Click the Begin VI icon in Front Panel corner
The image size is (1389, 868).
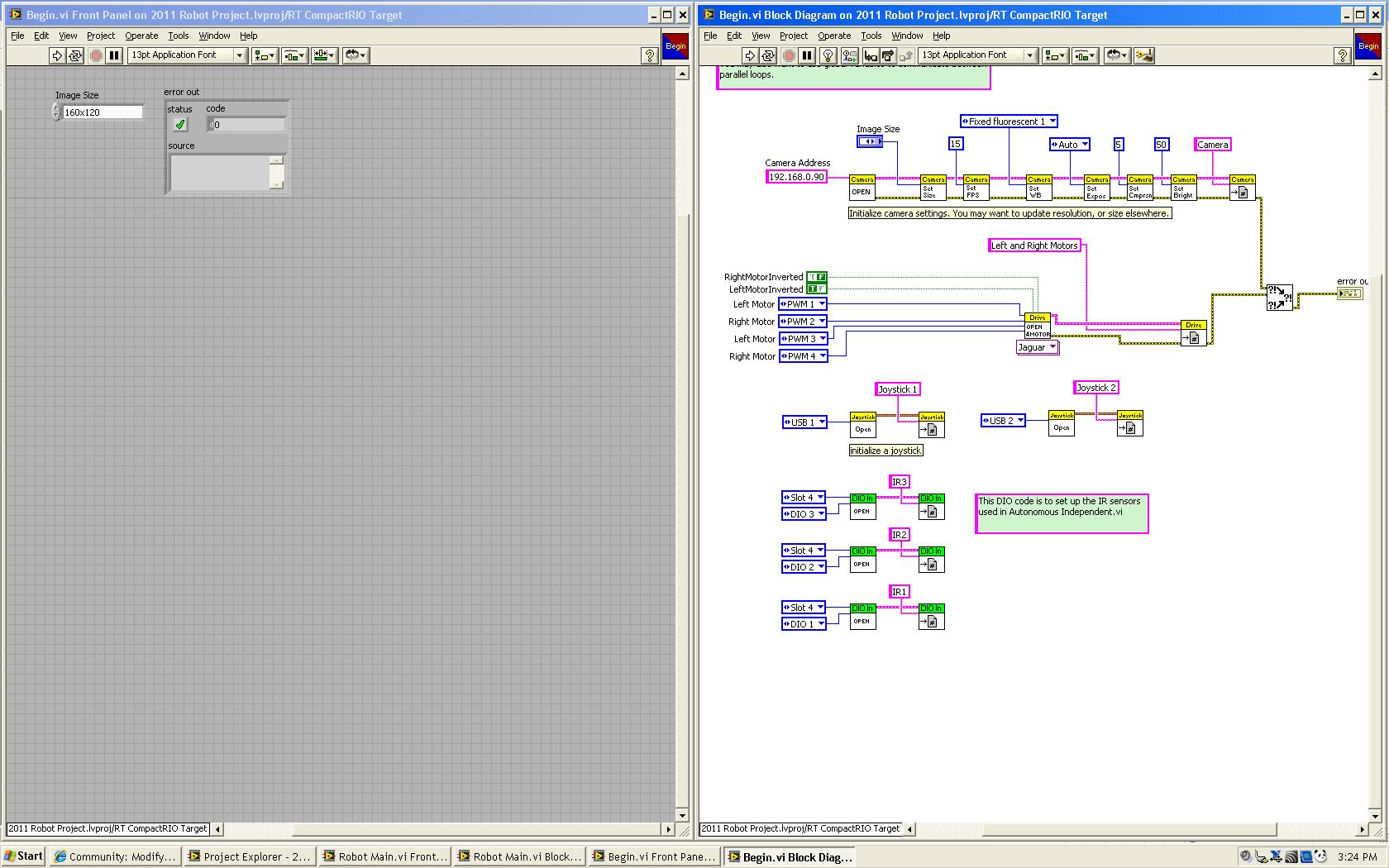(675, 46)
